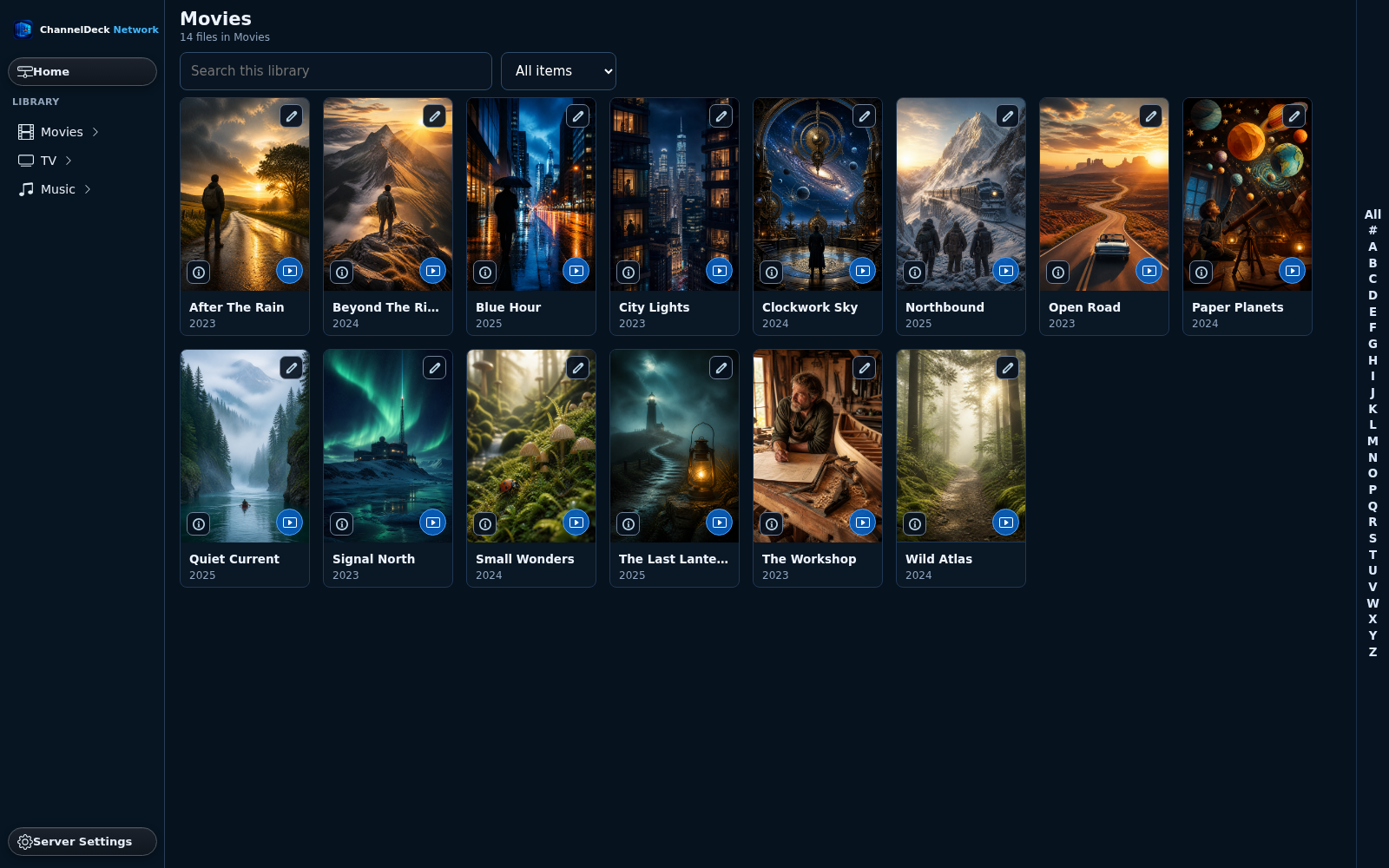Show info for Paper Planets
1389x868 pixels.
pos(1201,273)
